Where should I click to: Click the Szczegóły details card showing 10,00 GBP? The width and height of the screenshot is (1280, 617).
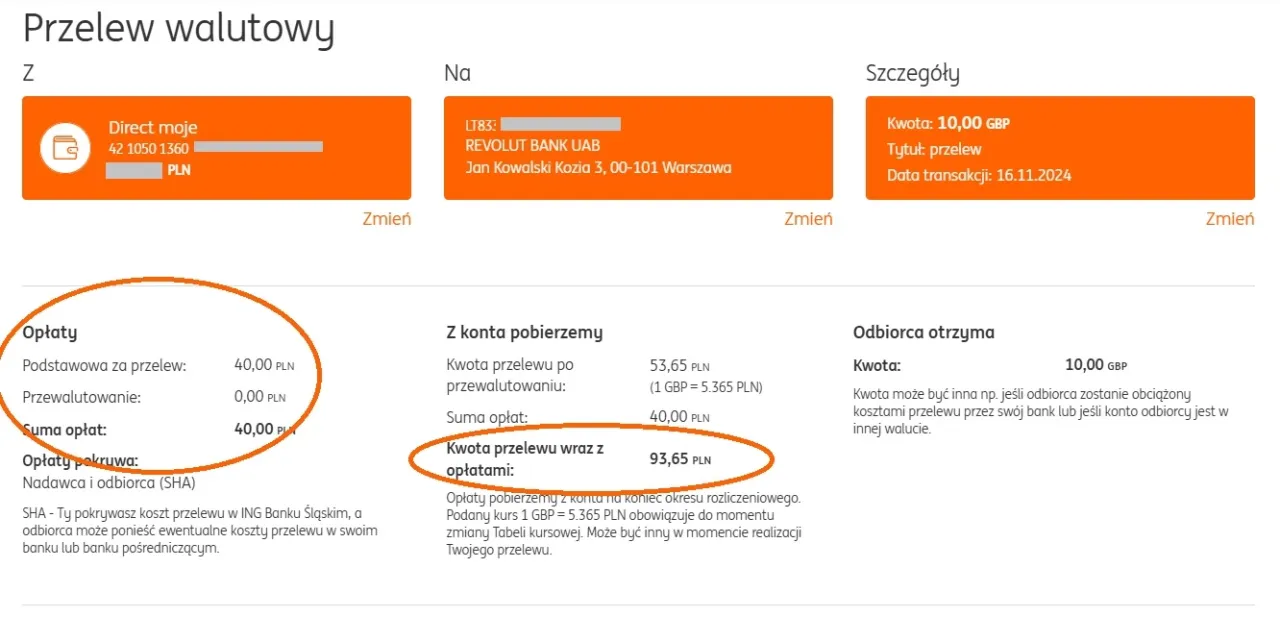[1059, 148]
